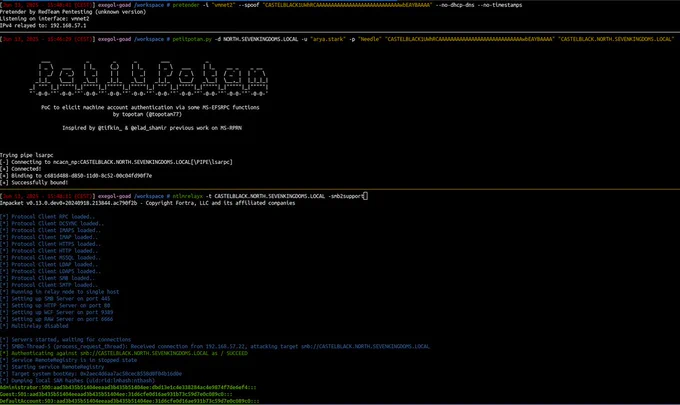Click "Setting up SMB Server on port 445"
Screen dimensions: 680x405
pyautogui.click(x=55, y=299)
